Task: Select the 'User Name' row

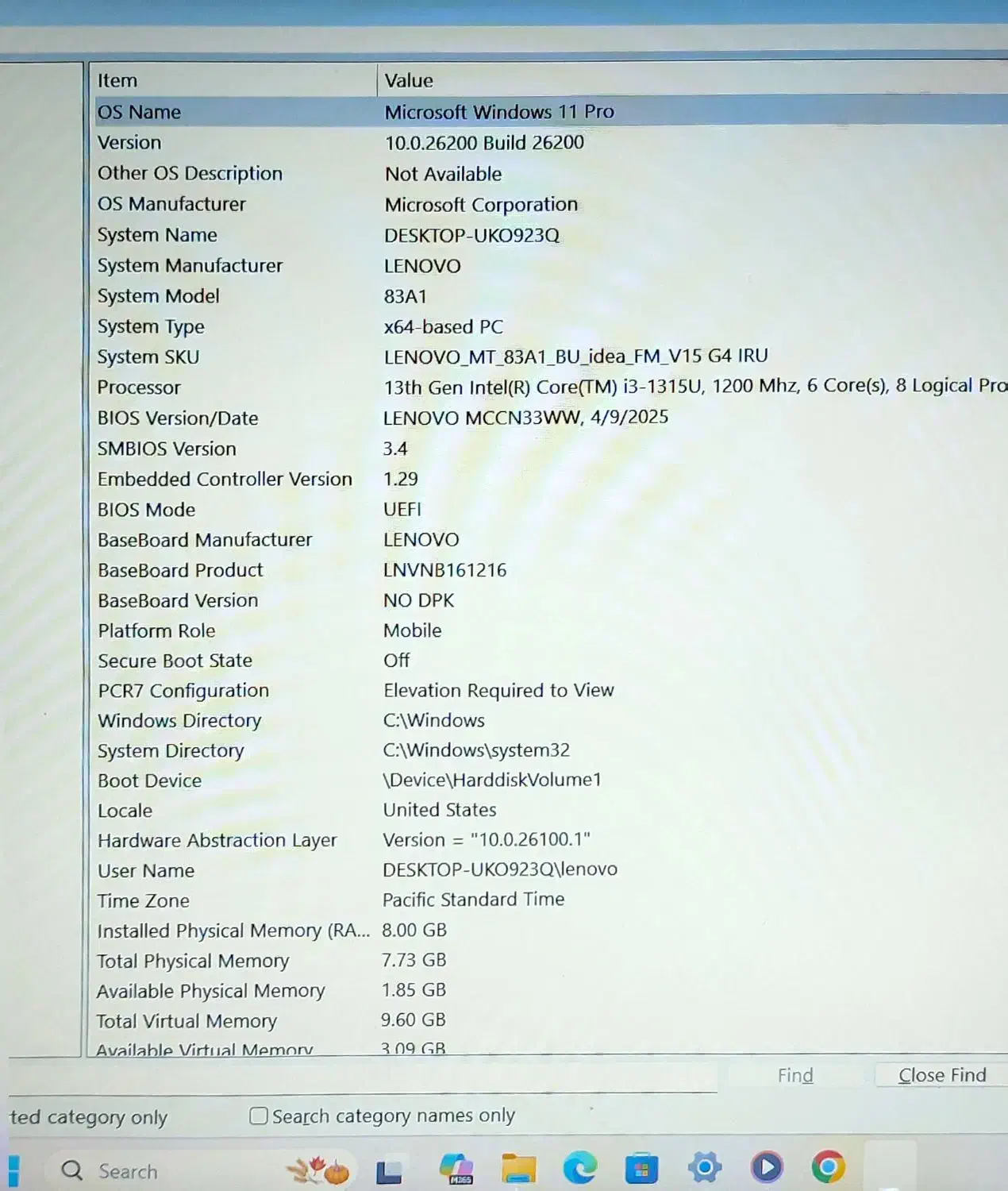Action: click(x=552, y=870)
